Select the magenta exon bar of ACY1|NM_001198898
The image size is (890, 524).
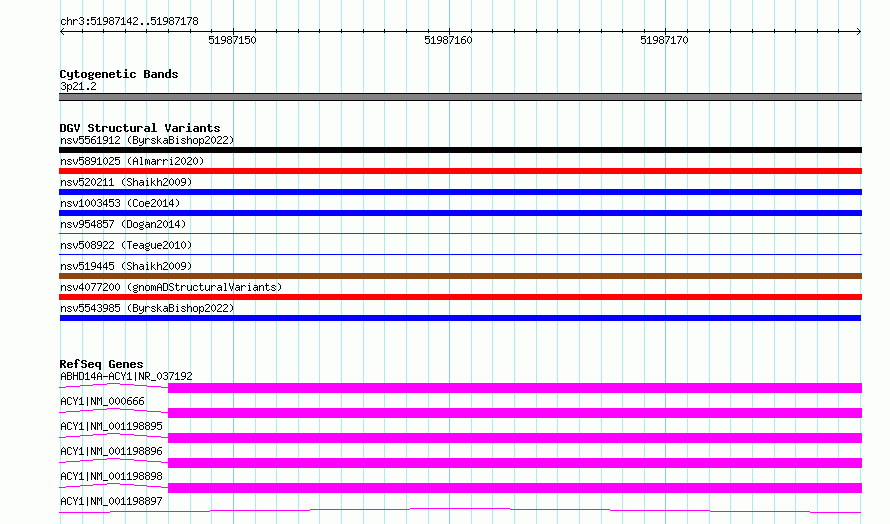tap(515, 488)
